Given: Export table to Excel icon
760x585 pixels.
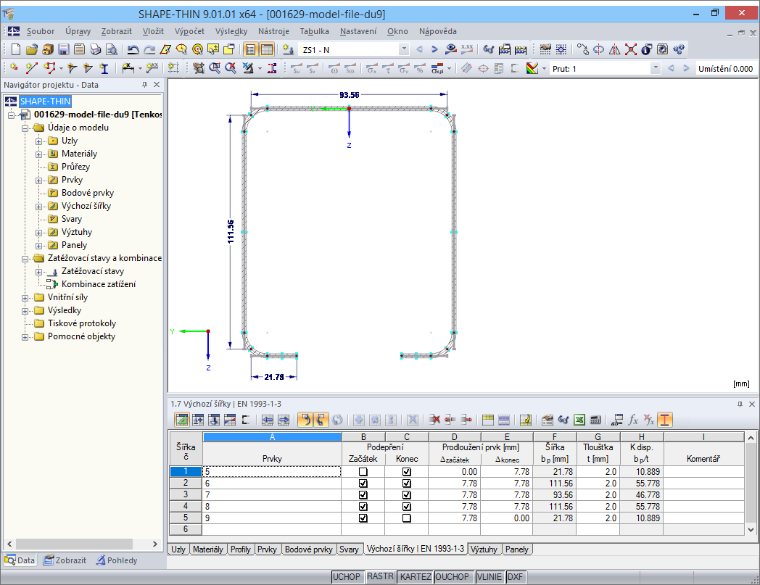Looking at the screenshot, I should 579,420.
